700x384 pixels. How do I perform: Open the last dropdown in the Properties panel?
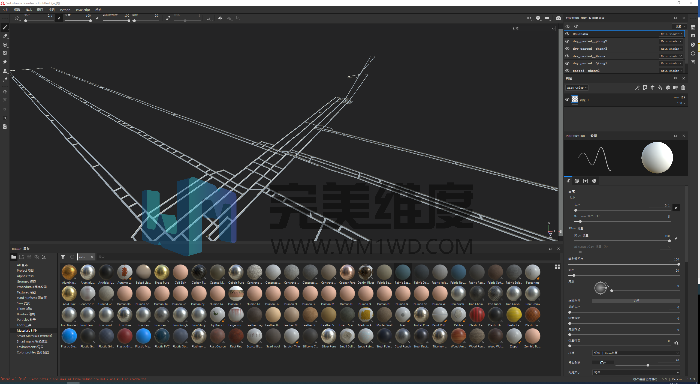click(x=636, y=372)
